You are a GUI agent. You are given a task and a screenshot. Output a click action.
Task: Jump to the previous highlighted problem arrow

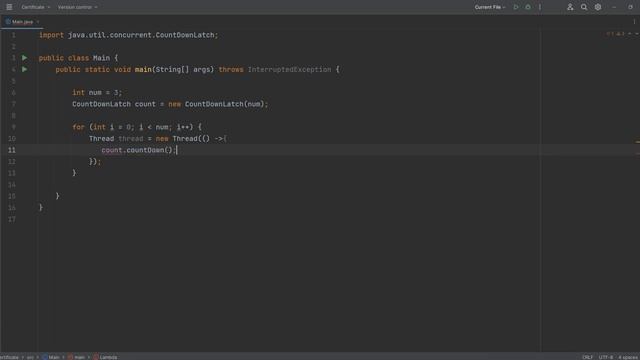click(630, 34)
